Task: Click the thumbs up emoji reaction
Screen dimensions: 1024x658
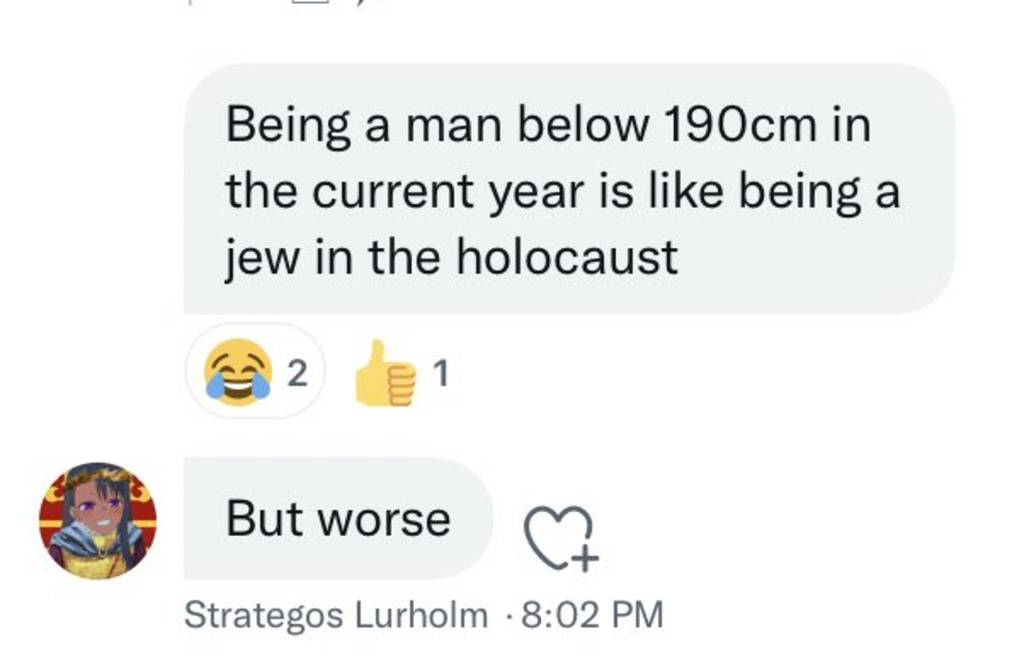Action: point(385,373)
